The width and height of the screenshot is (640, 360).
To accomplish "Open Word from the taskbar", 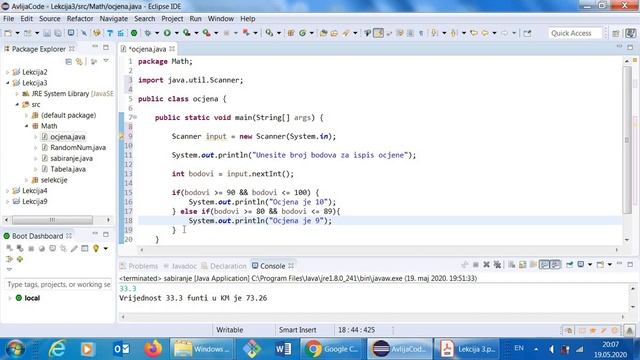I will click(283, 349).
